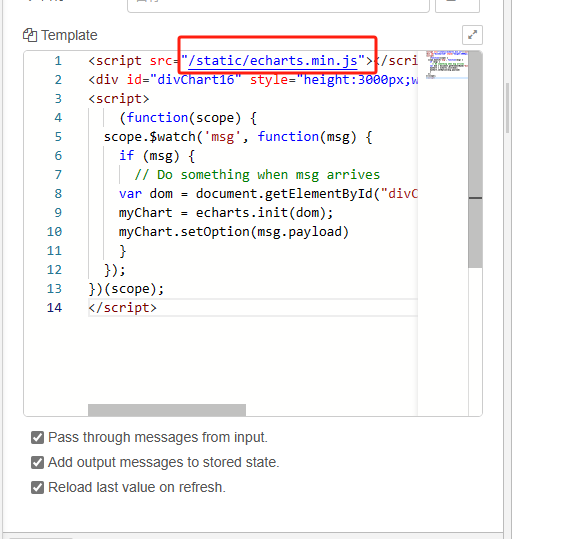Open the /static/echarts.min.js link
Screen dimensions: 562x539
click(x=272, y=61)
